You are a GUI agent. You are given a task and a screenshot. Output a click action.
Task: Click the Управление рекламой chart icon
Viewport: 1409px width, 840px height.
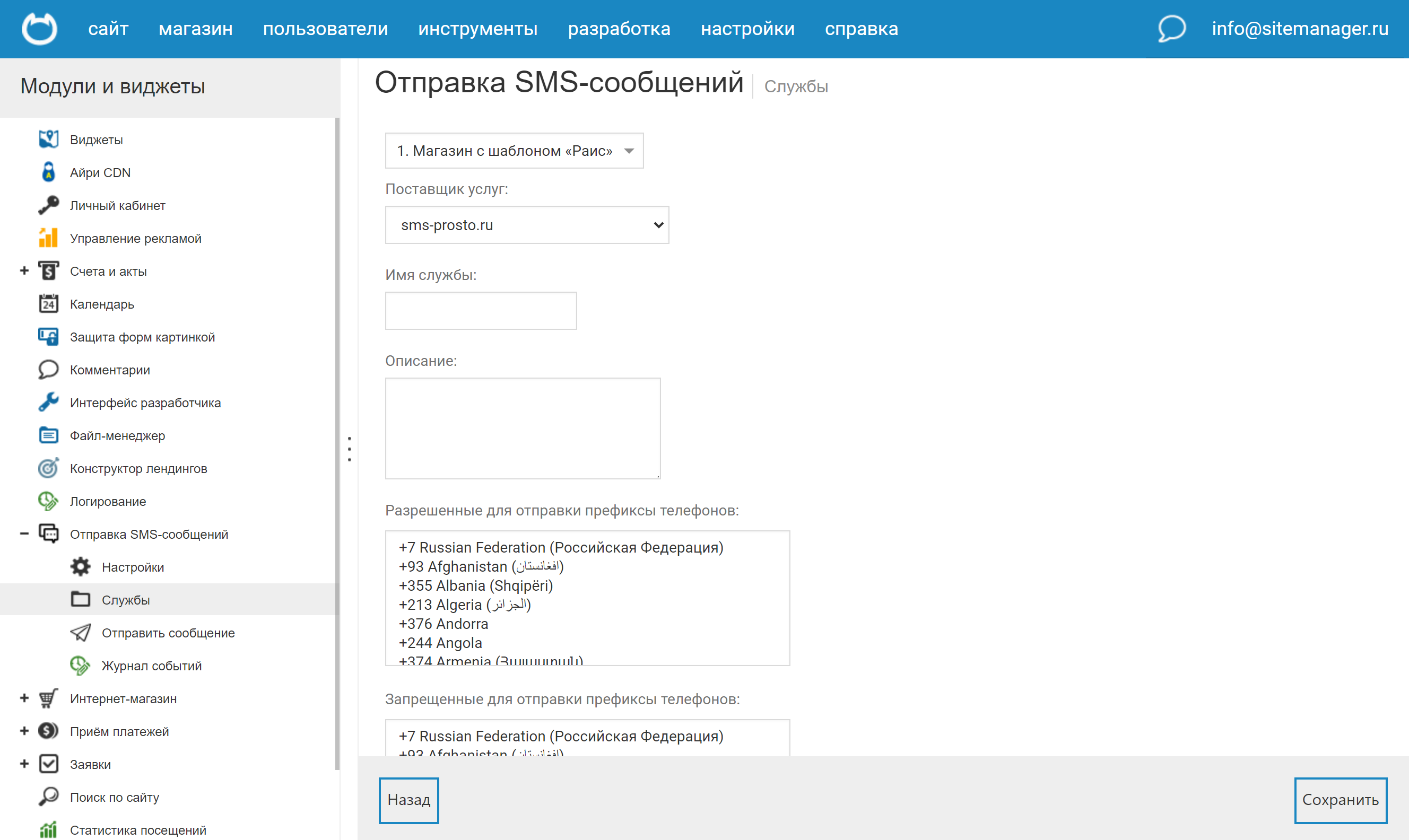[x=49, y=238]
